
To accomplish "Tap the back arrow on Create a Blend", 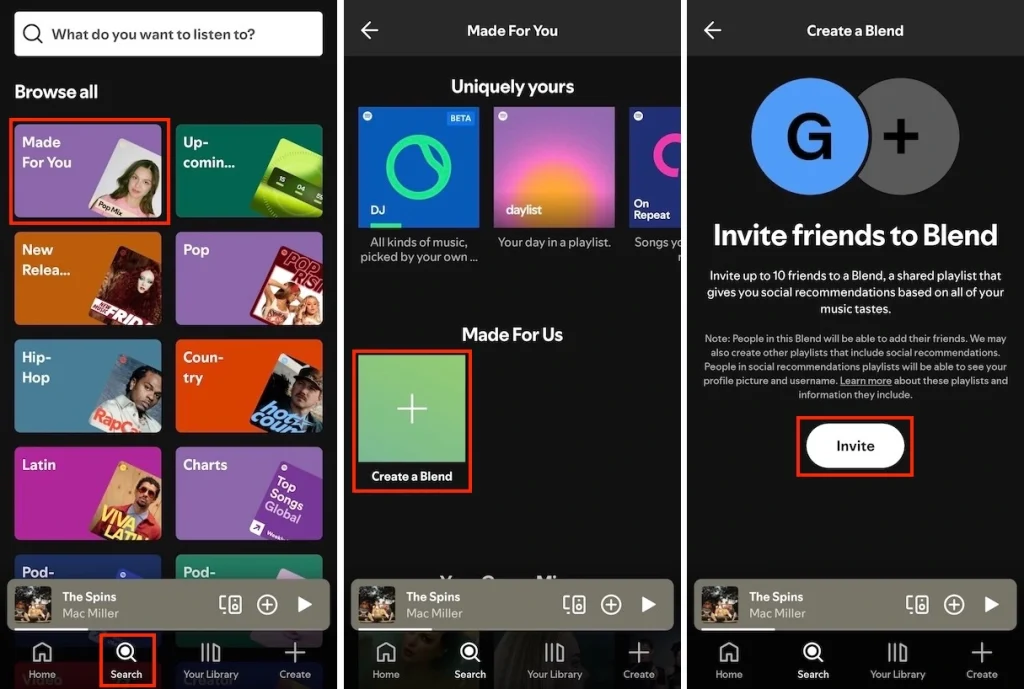I will click(x=712, y=30).
